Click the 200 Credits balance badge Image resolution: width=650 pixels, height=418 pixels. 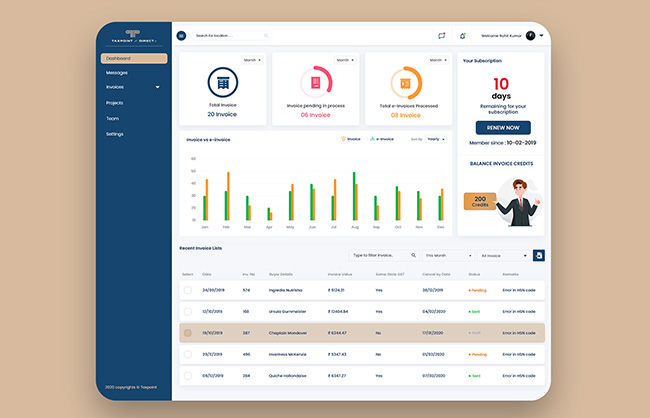(x=480, y=202)
